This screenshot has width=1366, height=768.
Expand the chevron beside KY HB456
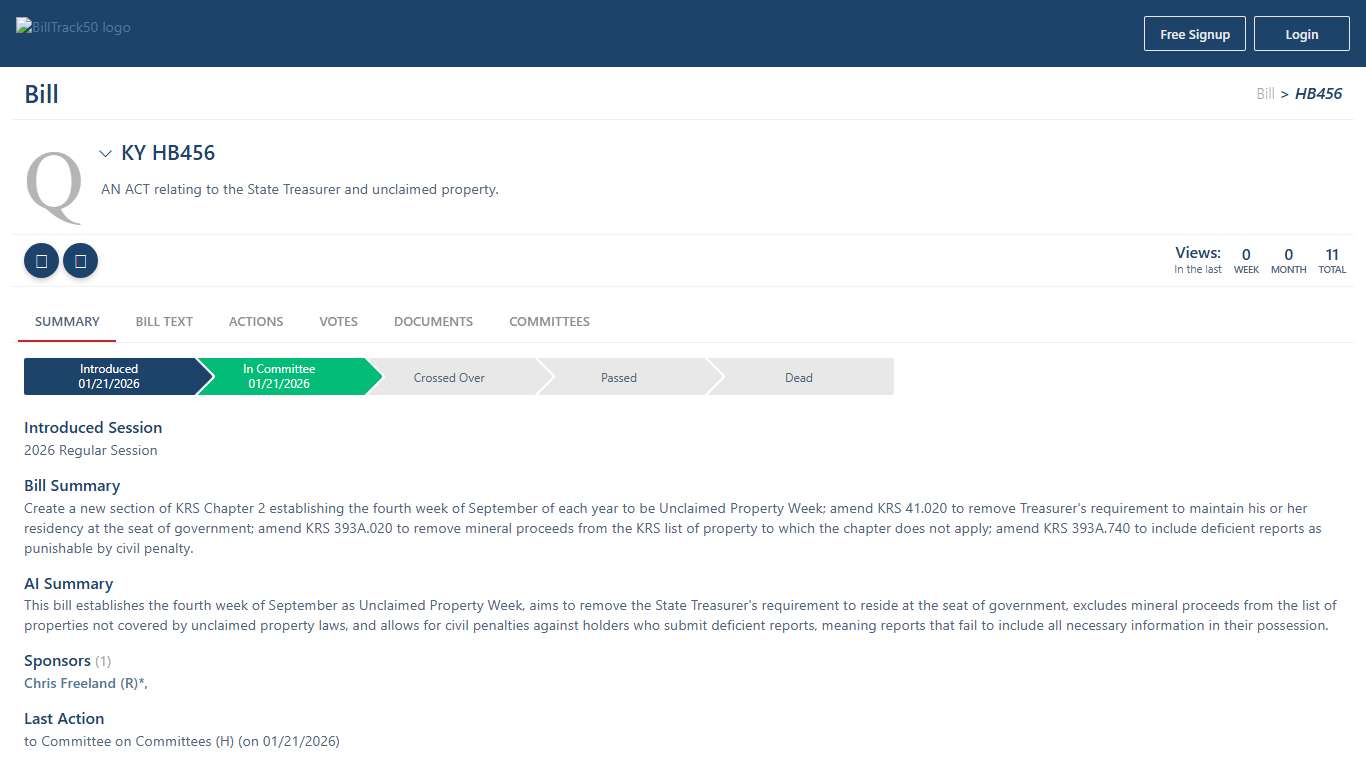pos(105,154)
